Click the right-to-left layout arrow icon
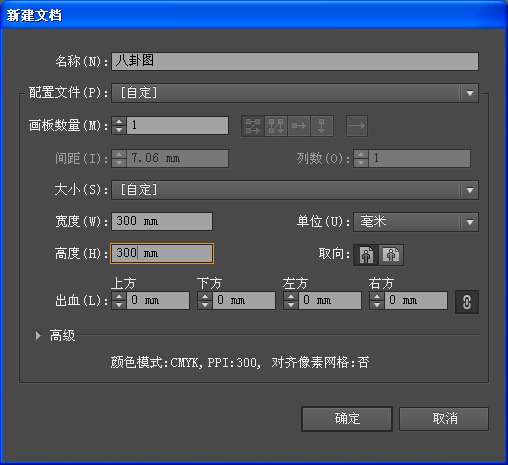The height and width of the screenshot is (465, 508). click(x=357, y=126)
